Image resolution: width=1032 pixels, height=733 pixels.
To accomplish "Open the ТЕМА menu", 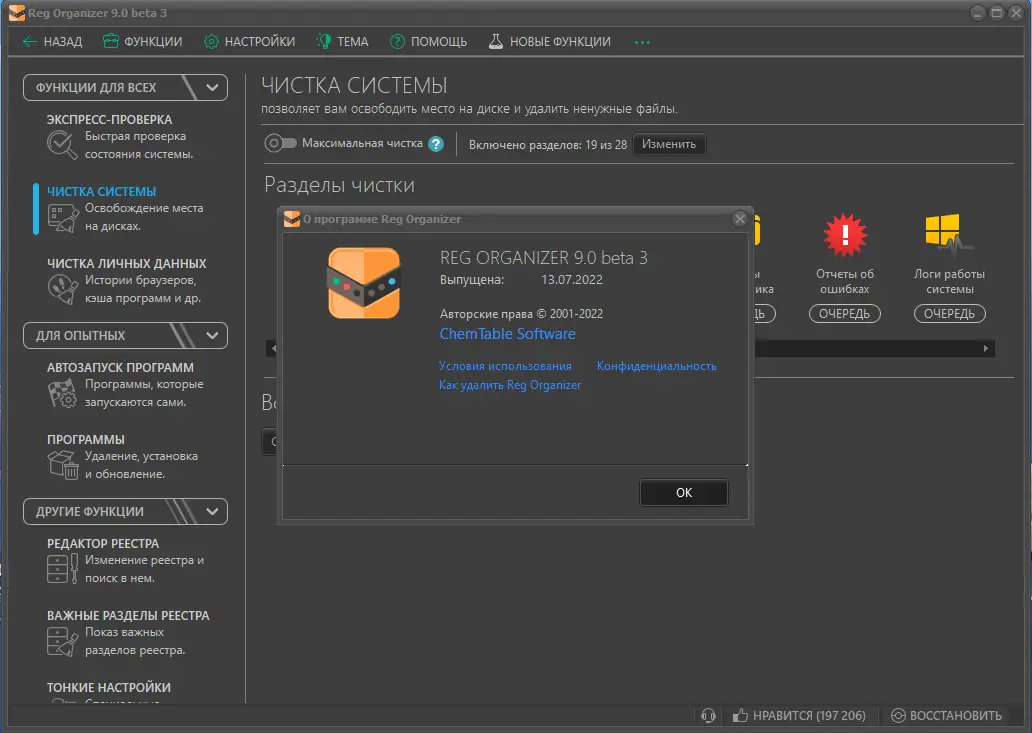I will pyautogui.click(x=342, y=41).
